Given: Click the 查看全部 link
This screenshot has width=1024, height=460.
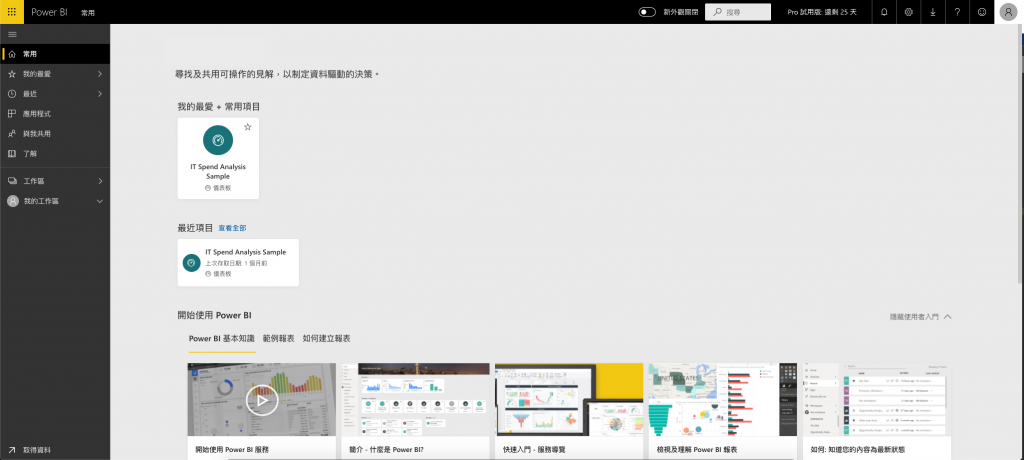Looking at the screenshot, I should pos(232,228).
